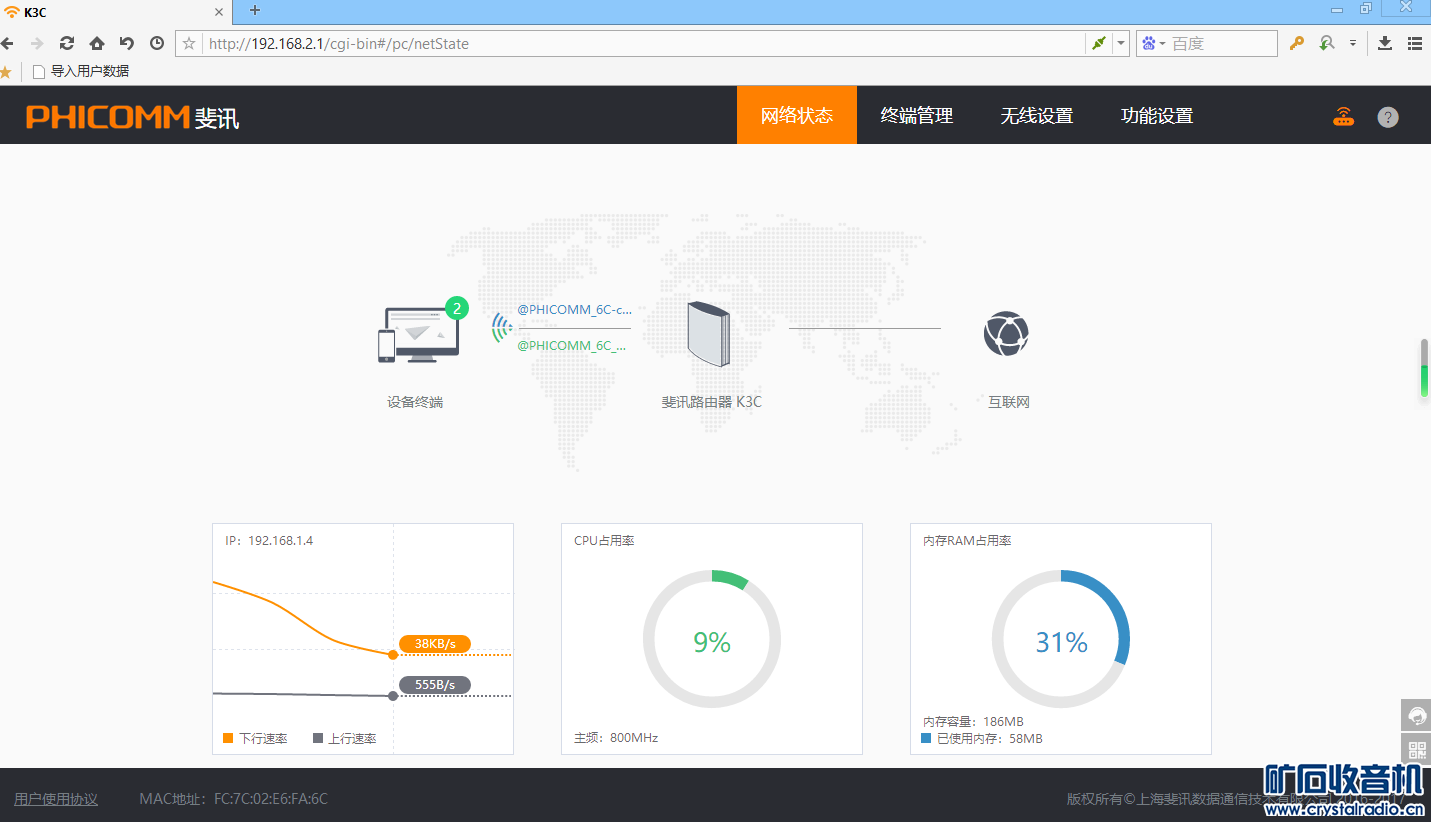1431x822 pixels.
Task: Click the 内存RAM占用率 title
Action: click(x=967, y=541)
